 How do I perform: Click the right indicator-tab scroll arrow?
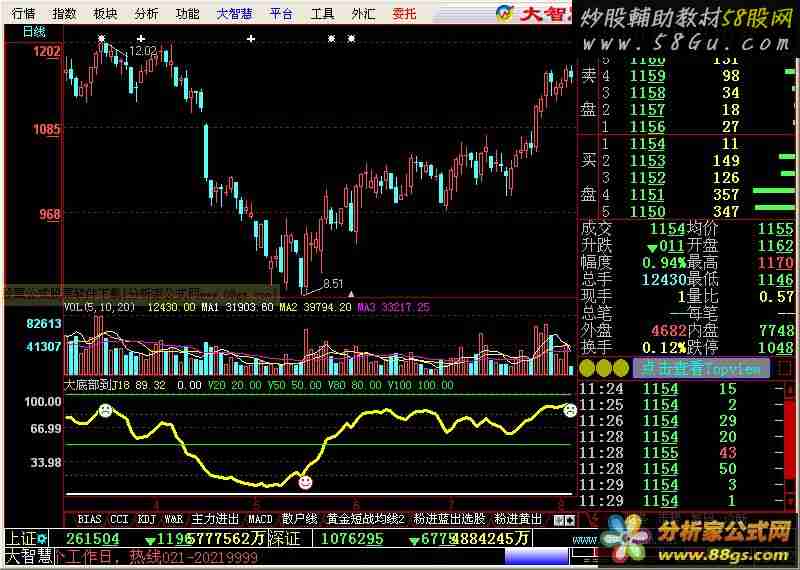pos(570,520)
